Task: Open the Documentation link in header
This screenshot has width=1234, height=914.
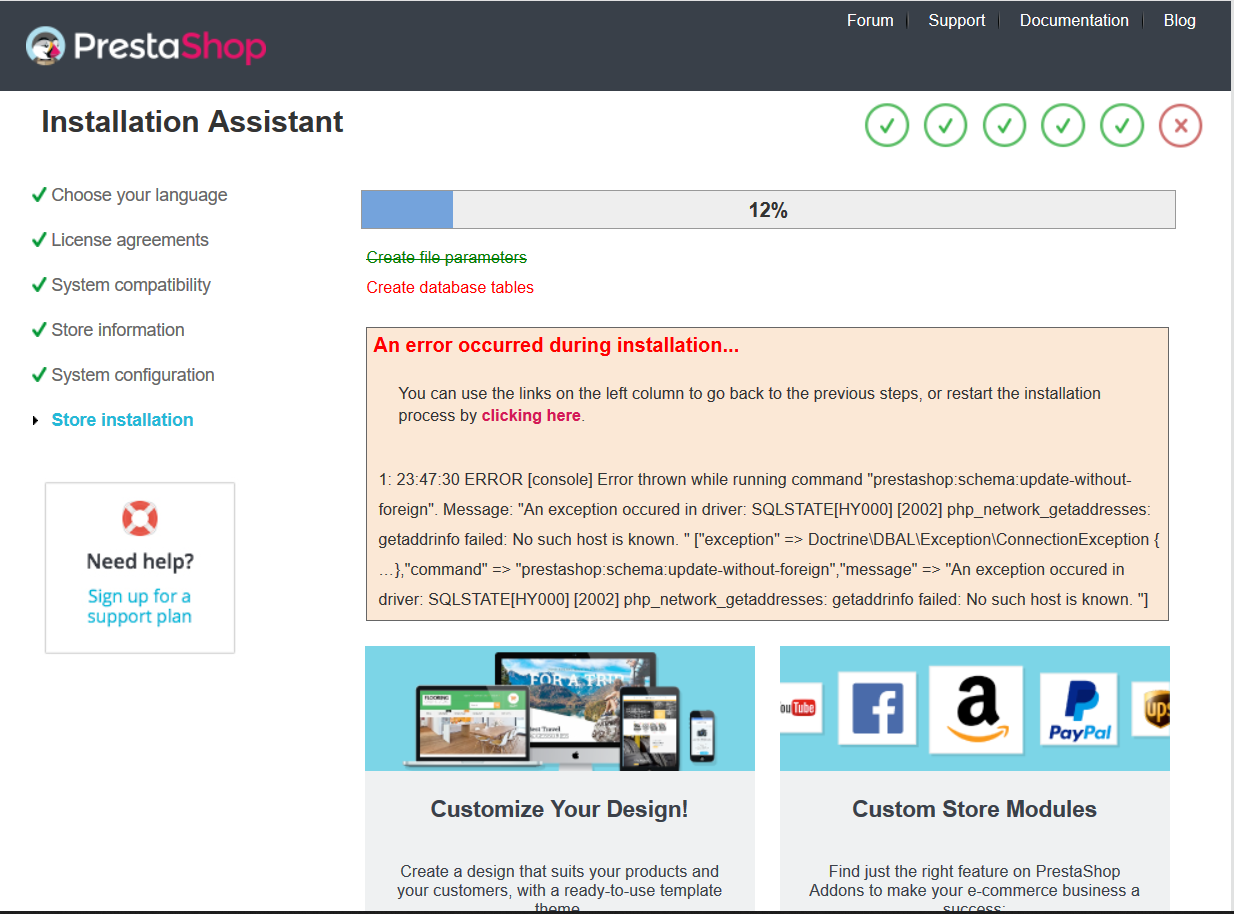Action: click(x=1074, y=20)
